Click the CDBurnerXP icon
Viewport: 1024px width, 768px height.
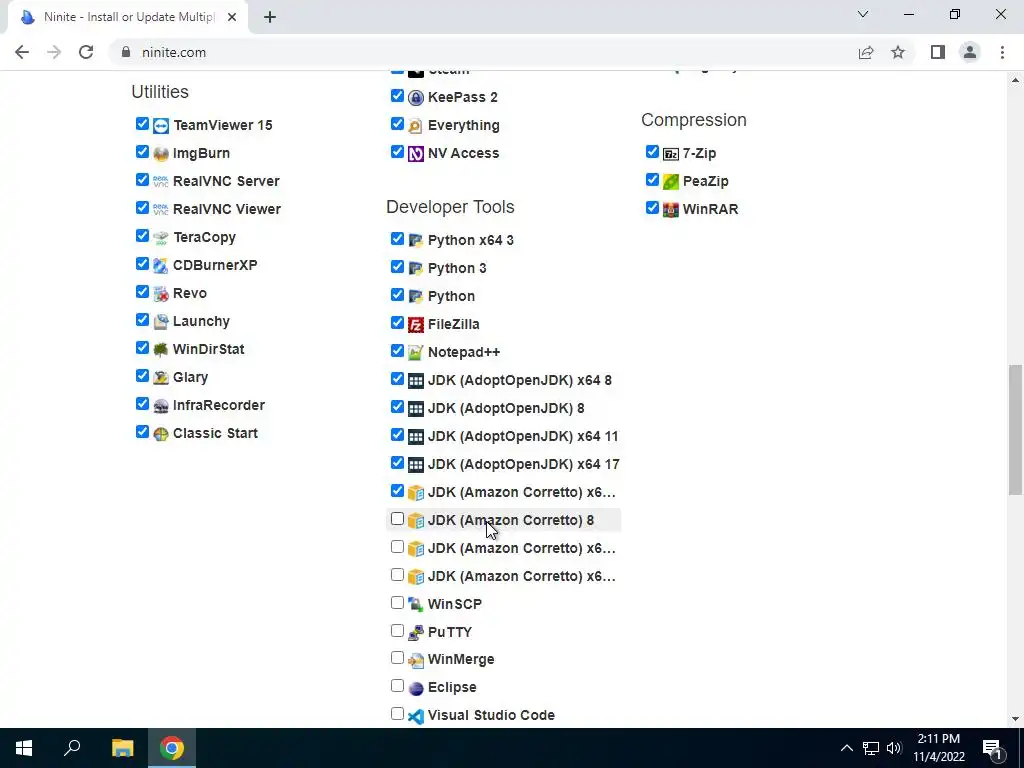(x=161, y=266)
